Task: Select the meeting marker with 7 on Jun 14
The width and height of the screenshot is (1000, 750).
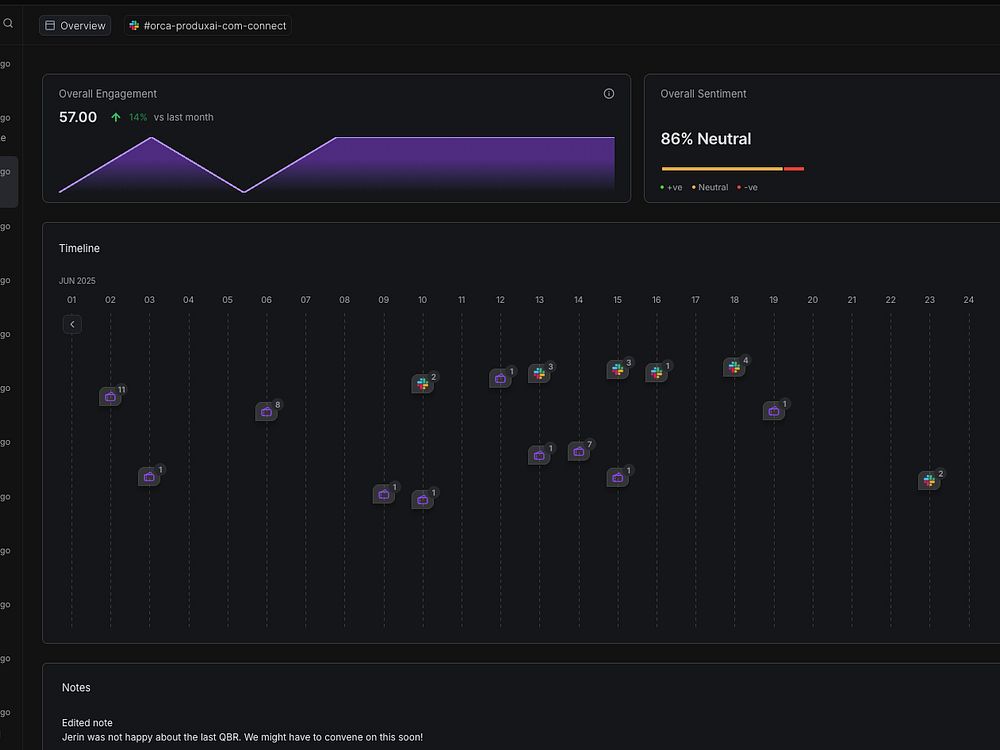Action: (578, 452)
